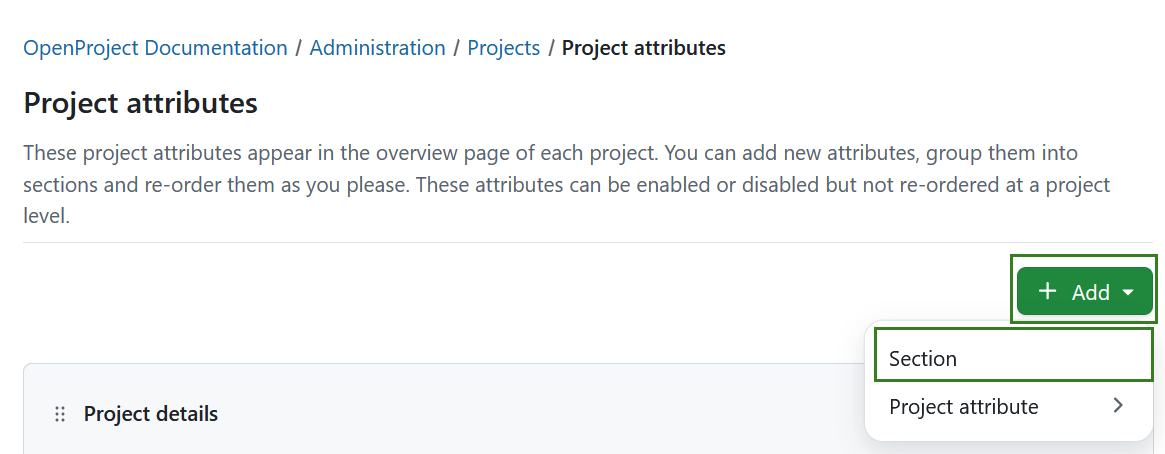Click the plus icon on Add button
1165x454 pixels.
(x=1047, y=291)
